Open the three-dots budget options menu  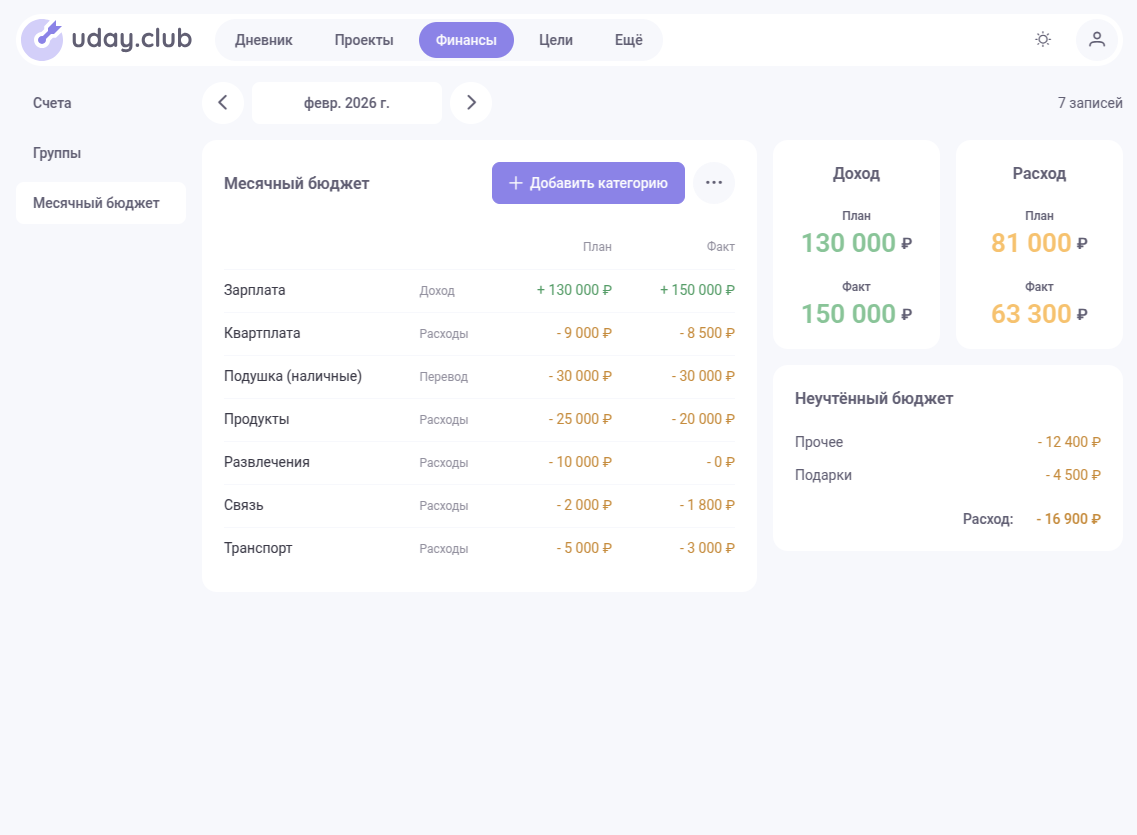coord(714,183)
